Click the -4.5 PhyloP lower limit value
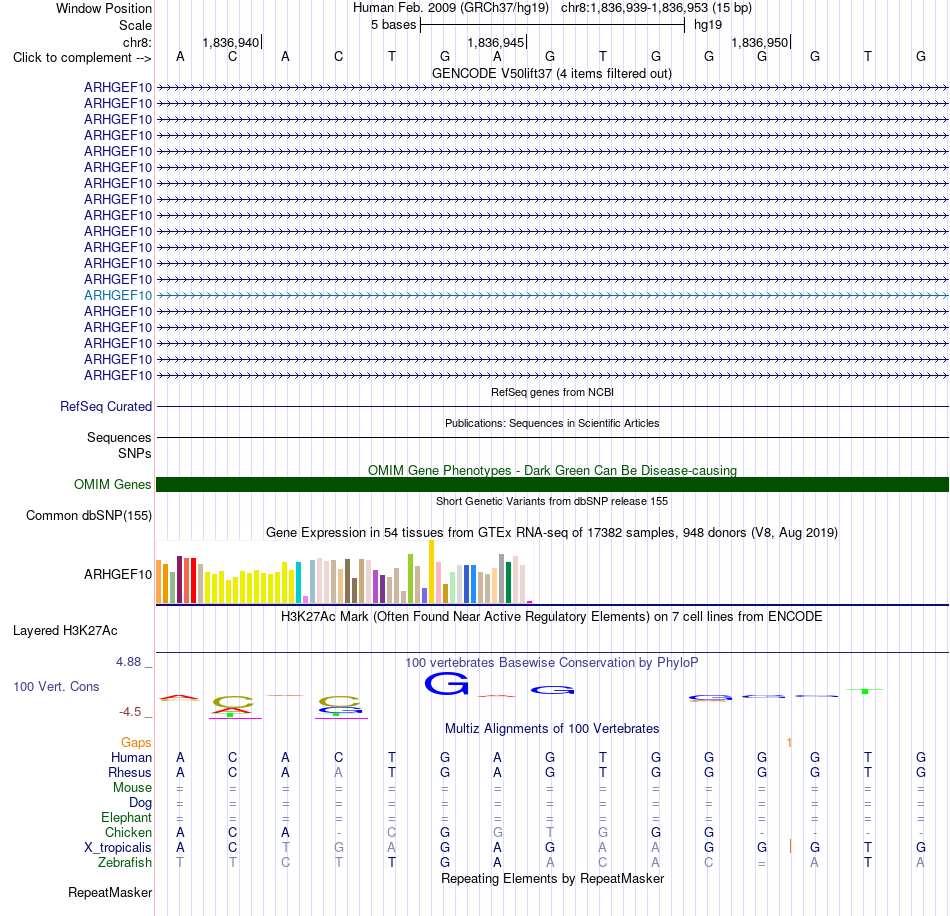950x916 pixels. [130, 712]
